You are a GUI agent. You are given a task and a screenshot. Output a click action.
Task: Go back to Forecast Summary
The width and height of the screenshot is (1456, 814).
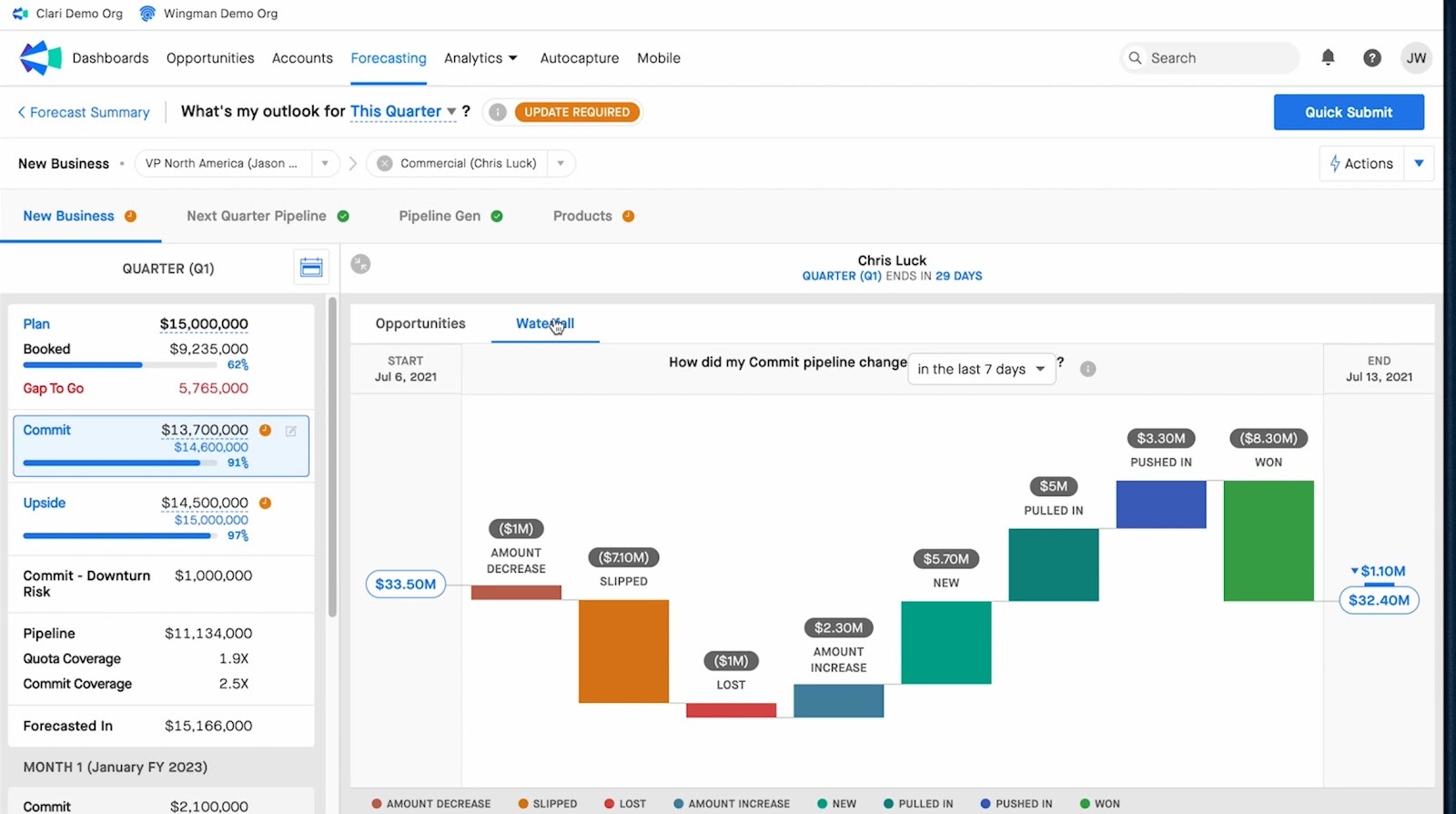pyautogui.click(x=84, y=112)
